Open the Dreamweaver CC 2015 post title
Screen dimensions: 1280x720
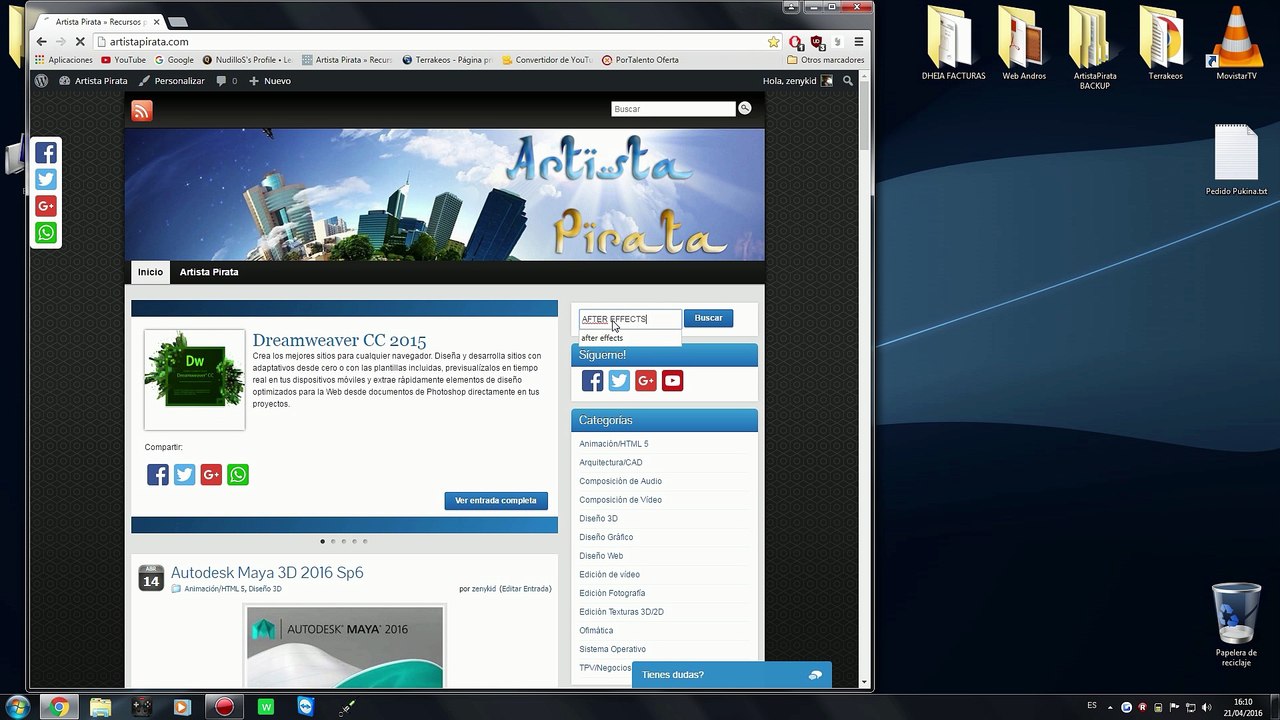339,341
